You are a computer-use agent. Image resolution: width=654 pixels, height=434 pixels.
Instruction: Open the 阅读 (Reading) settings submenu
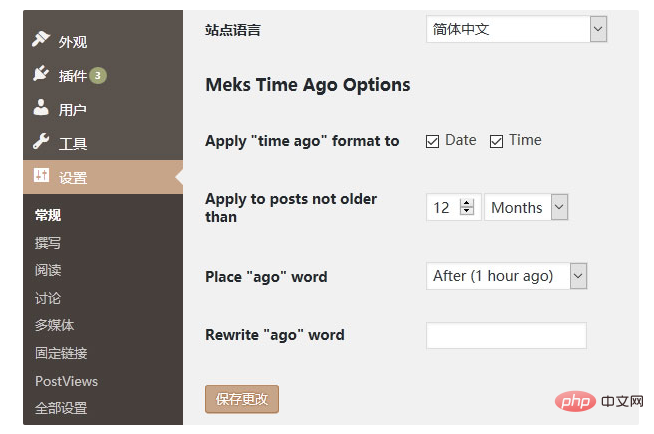(x=48, y=270)
